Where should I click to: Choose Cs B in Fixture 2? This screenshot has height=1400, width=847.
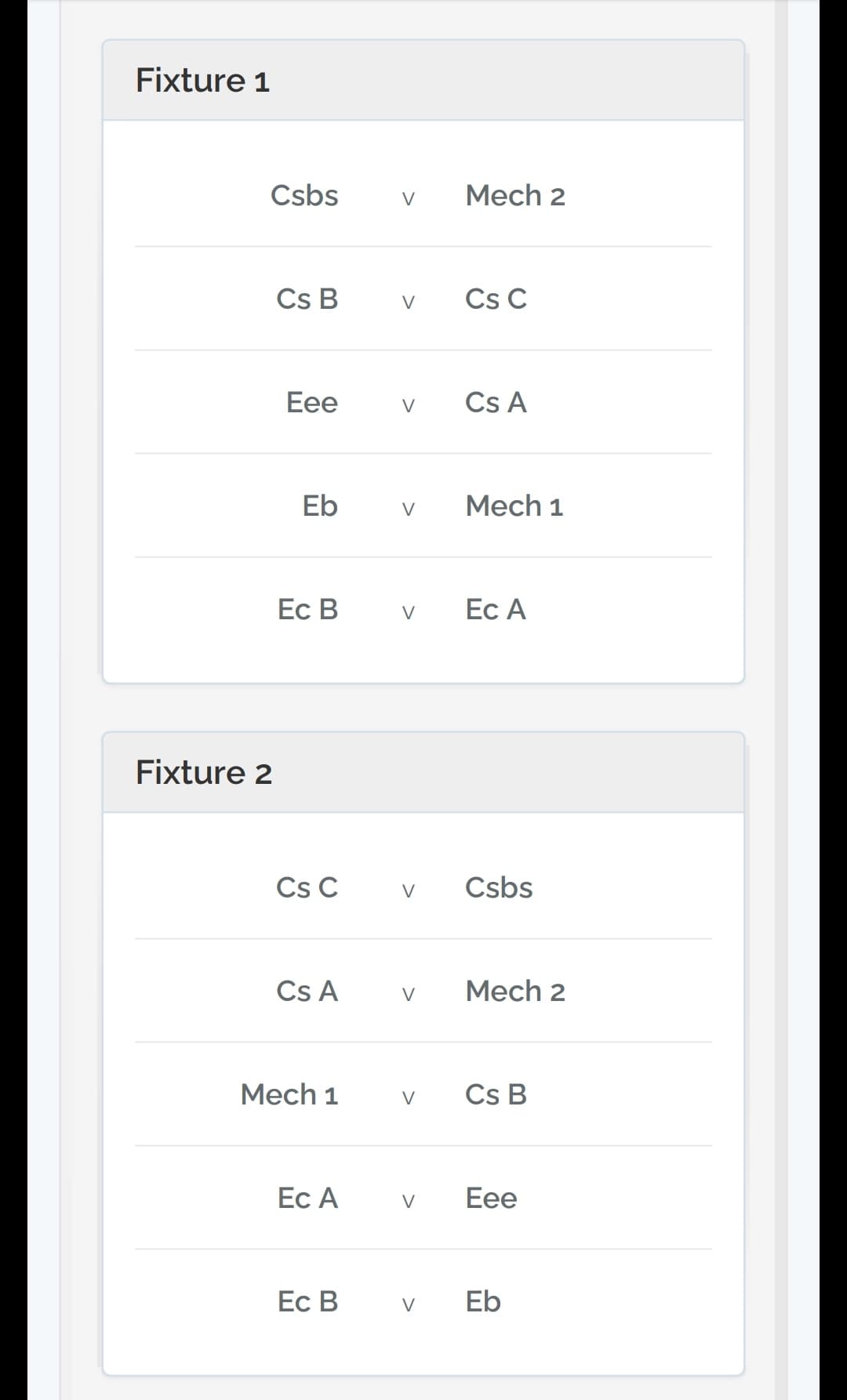pyautogui.click(x=496, y=1094)
